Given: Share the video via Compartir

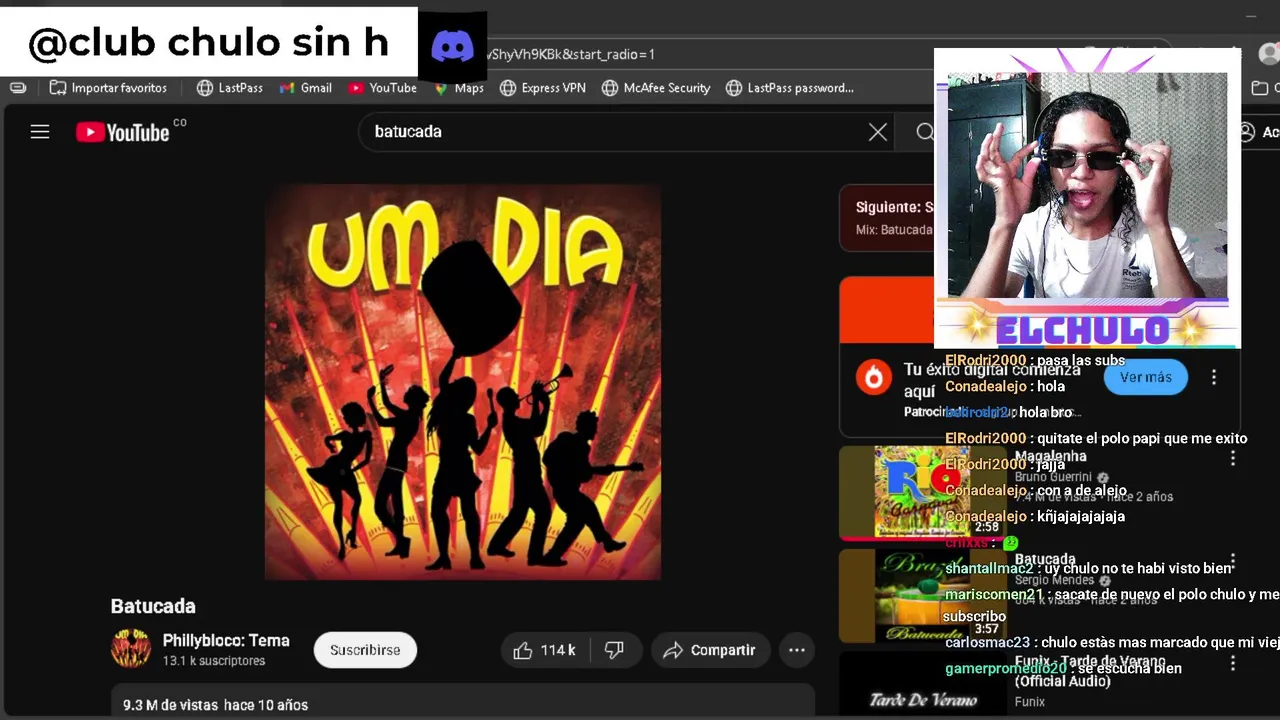Looking at the screenshot, I should (710, 650).
